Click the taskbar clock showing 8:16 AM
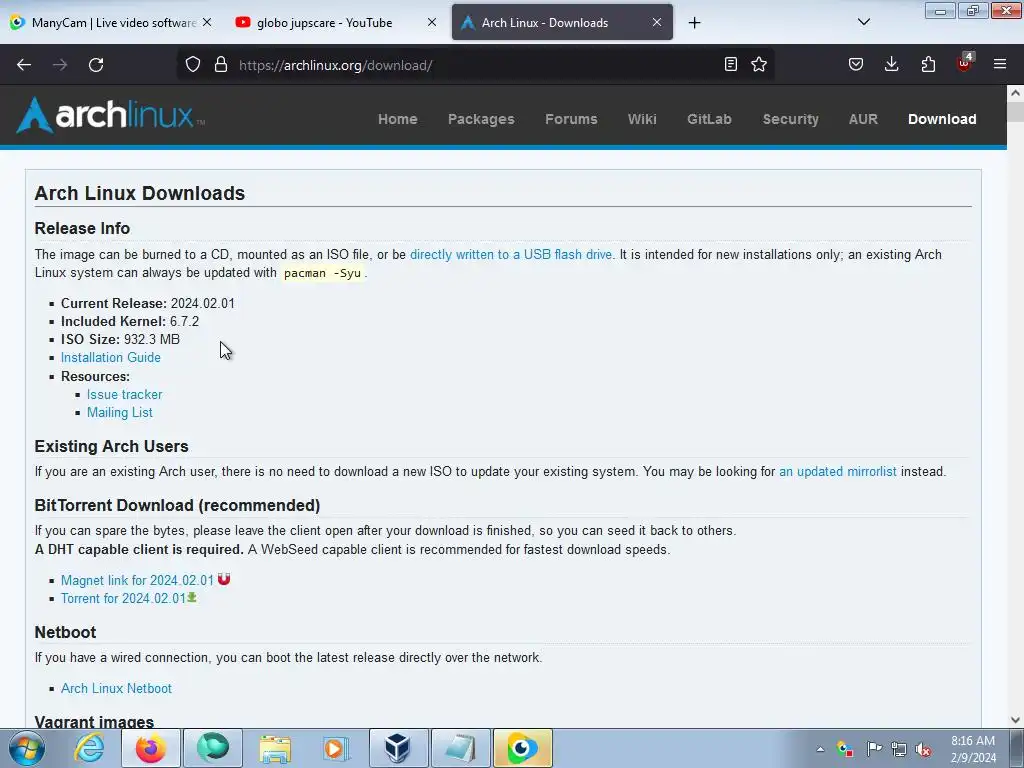 (x=973, y=749)
